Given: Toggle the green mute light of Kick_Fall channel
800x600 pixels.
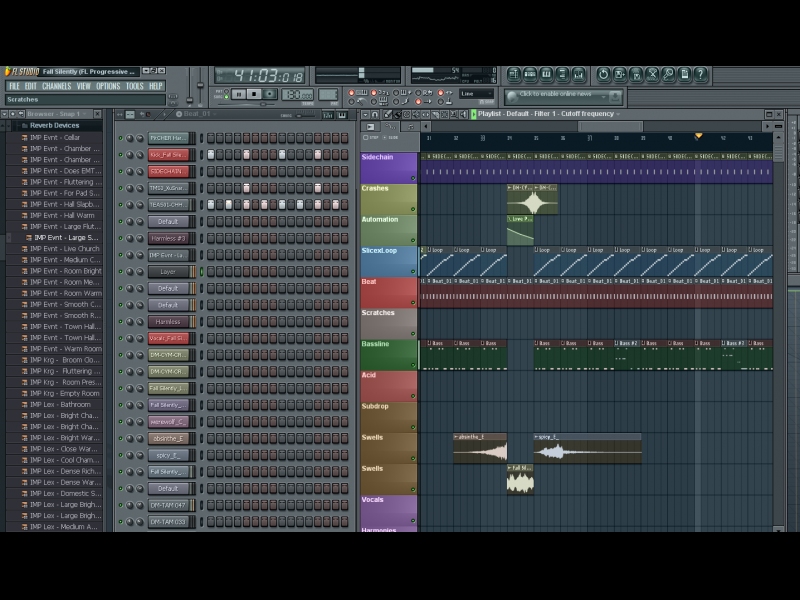Looking at the screenshot, I should pyautogui.click(x=120, y=155).
